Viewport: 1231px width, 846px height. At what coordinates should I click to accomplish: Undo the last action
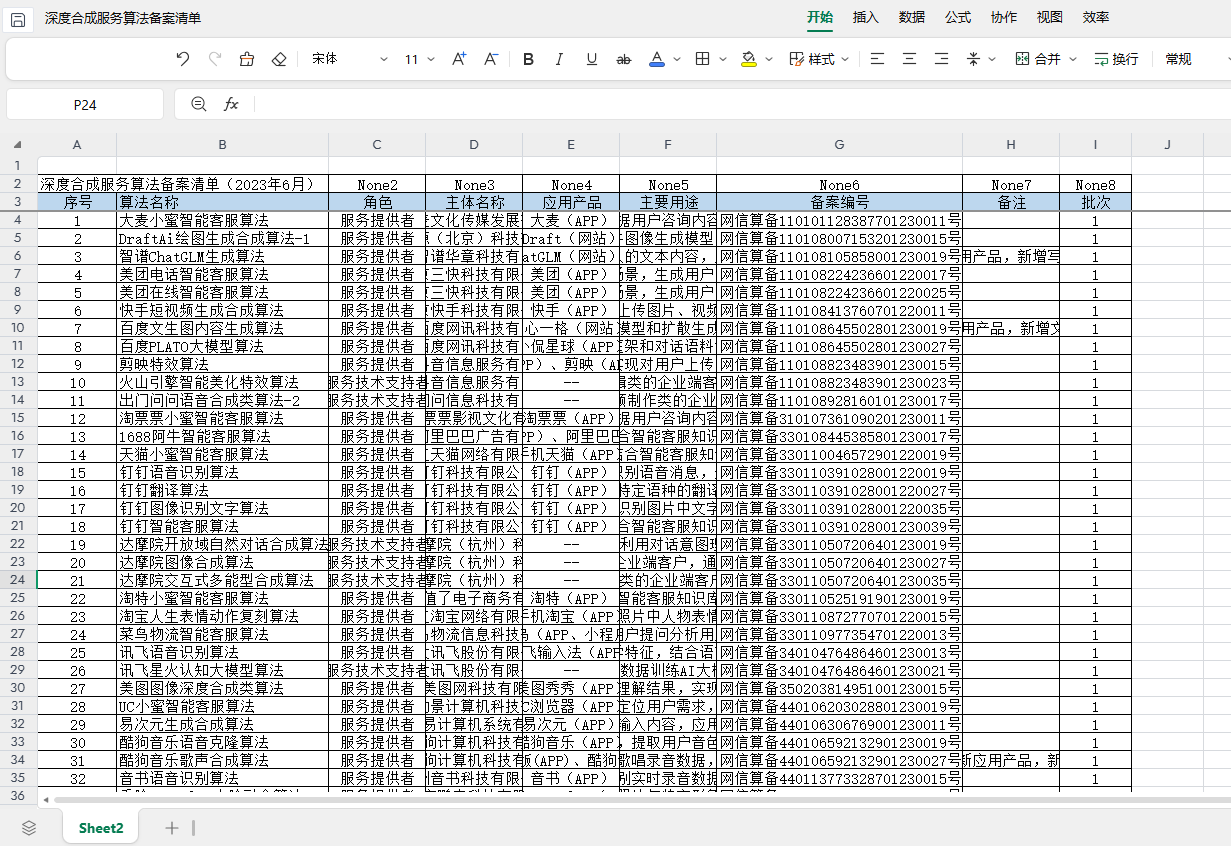183,59
